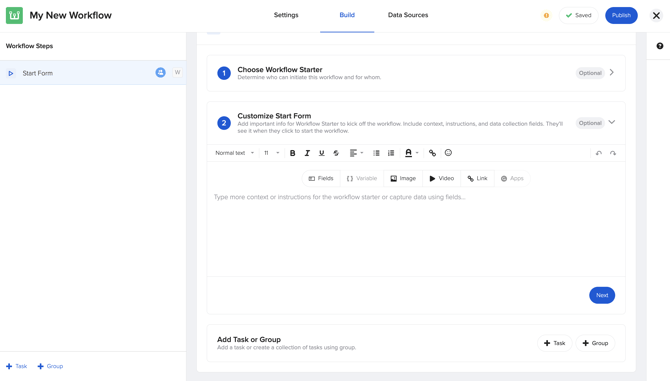Click the blue Next button
Screen dimensions: 670x381
pyautogui.click(x=602, y=295)
